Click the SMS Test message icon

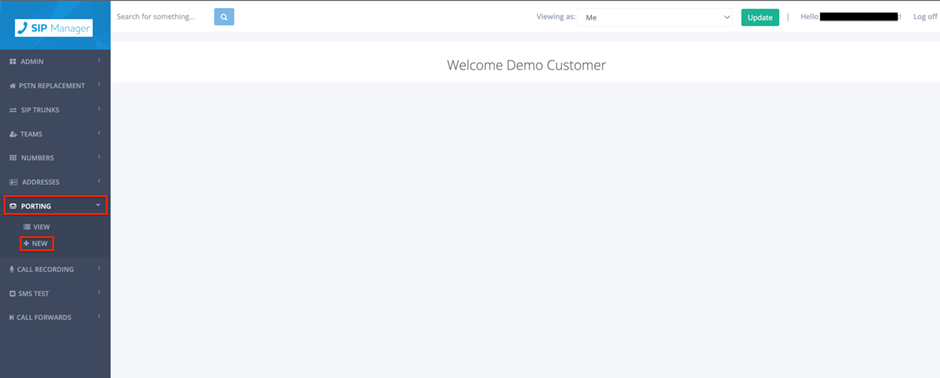click(x=13, y=294)
